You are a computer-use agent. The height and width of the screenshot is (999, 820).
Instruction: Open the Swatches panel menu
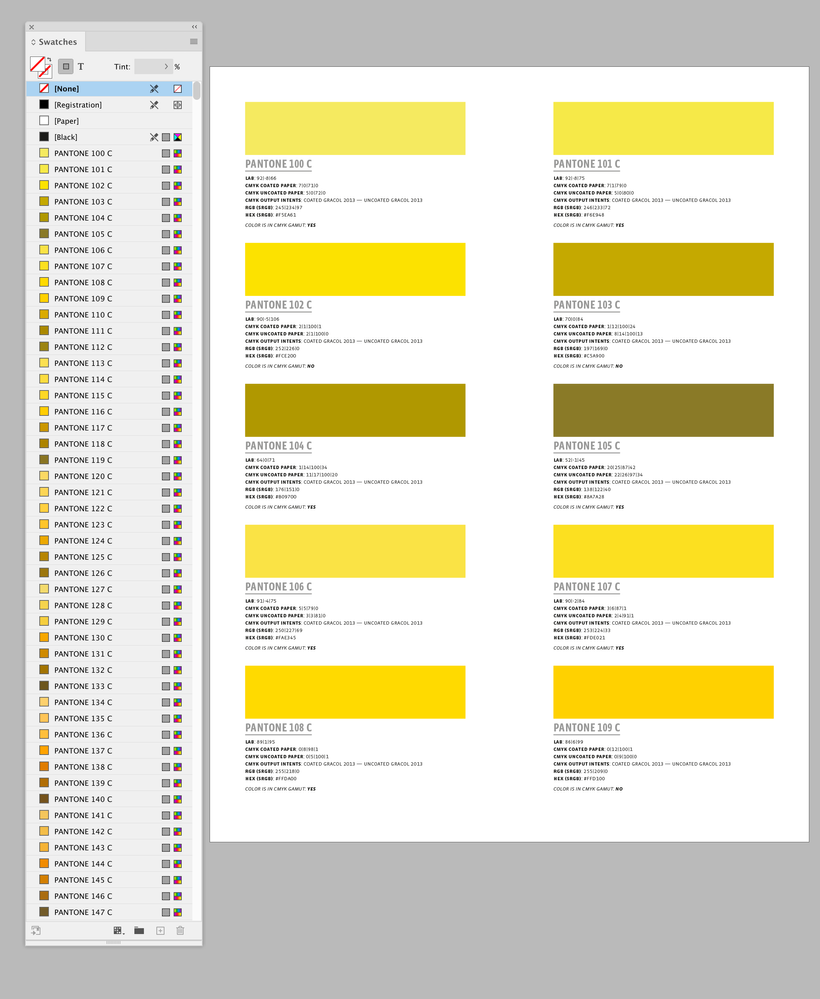coord(194,41)
